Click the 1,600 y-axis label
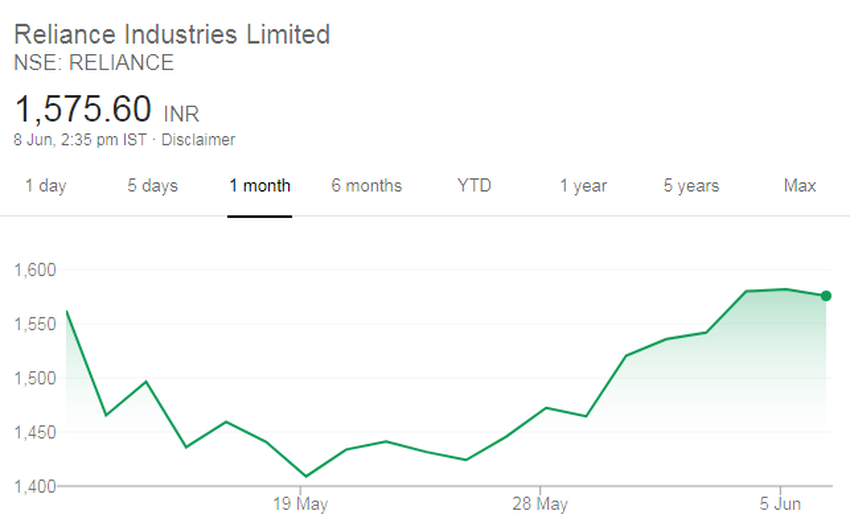 click(x=35, y=270)
